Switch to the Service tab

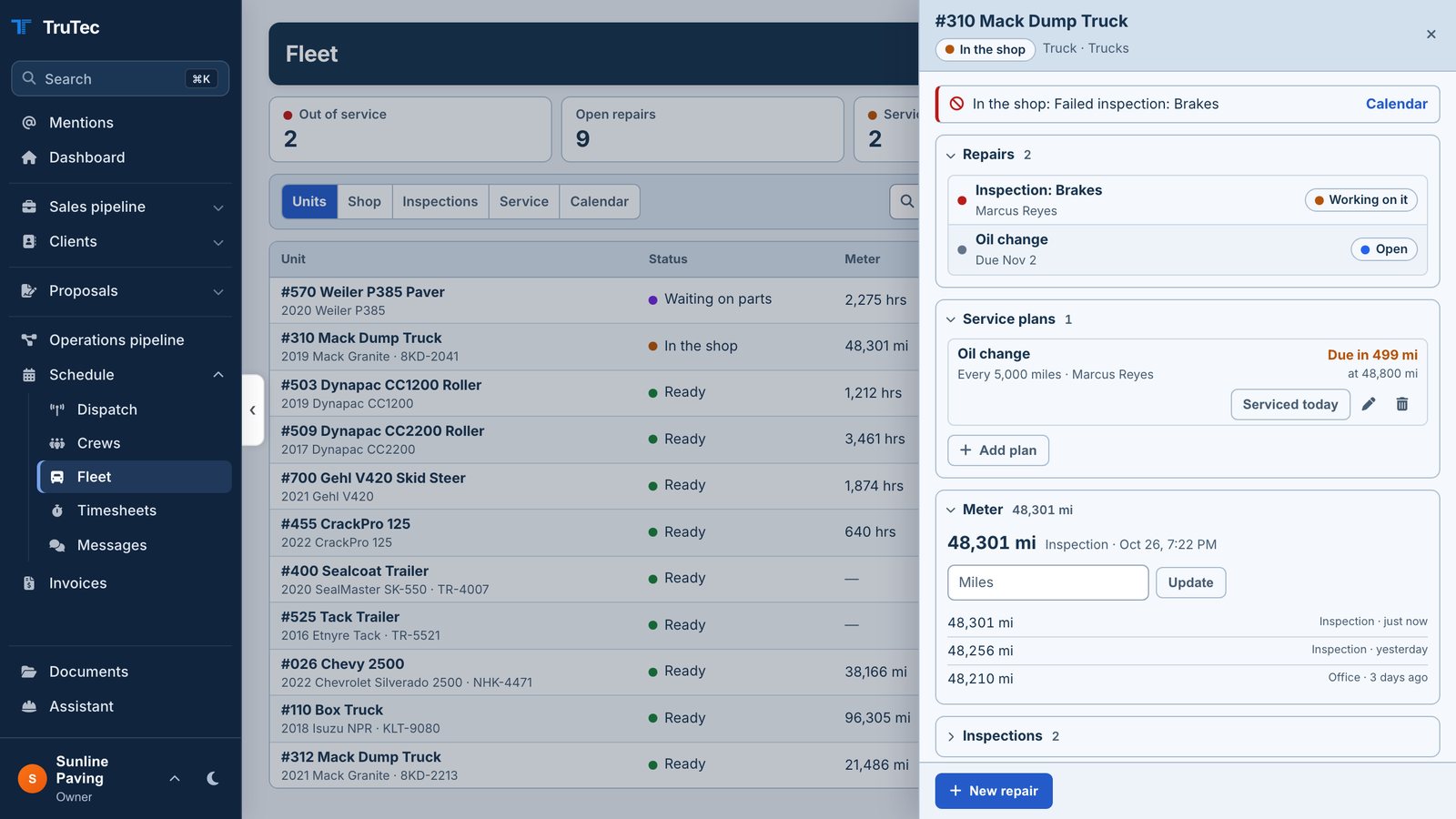point(523,201)
